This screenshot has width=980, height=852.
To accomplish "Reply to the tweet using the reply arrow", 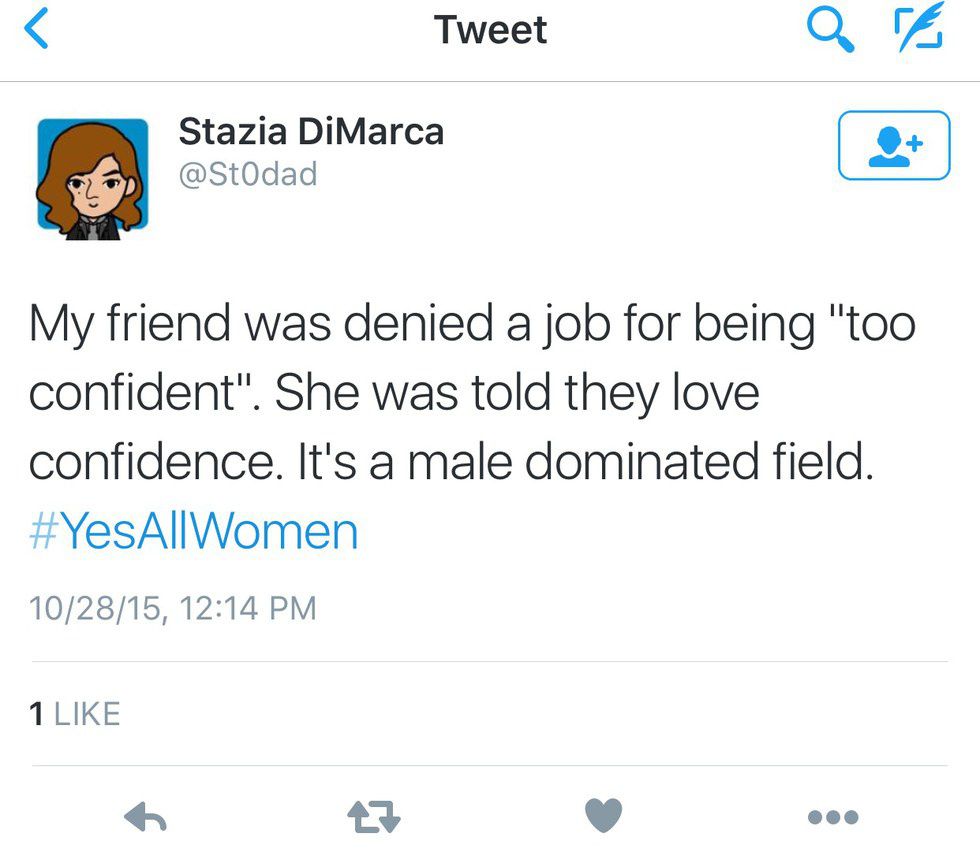I will click(146, 816).
